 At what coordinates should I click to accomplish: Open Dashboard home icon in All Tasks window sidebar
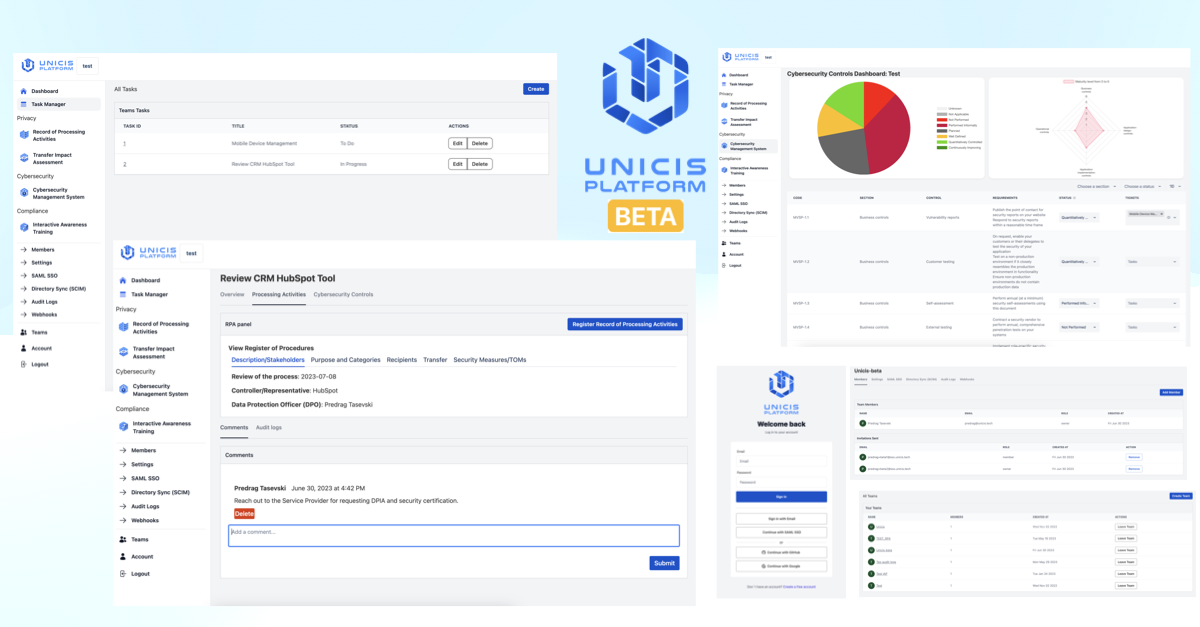[x=24, y=91]
